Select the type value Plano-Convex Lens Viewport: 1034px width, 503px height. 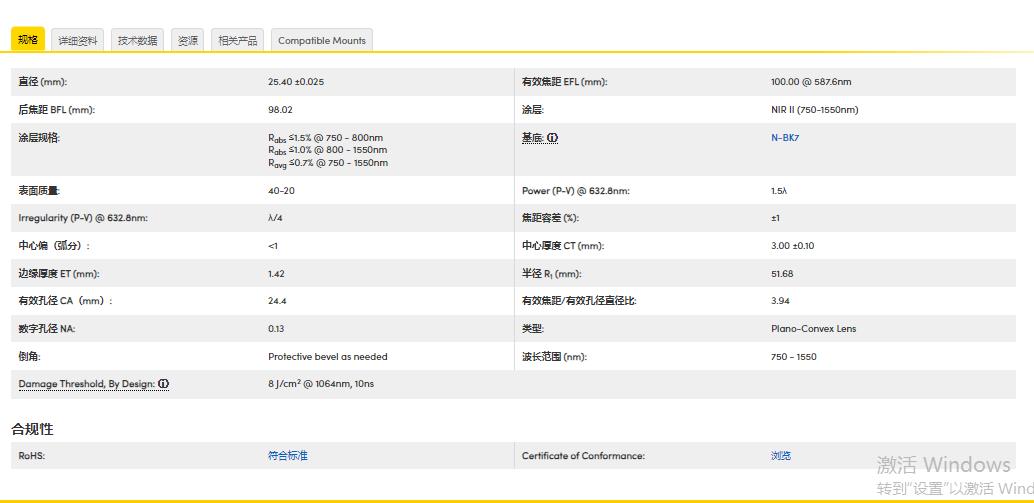tap(814, 328)
